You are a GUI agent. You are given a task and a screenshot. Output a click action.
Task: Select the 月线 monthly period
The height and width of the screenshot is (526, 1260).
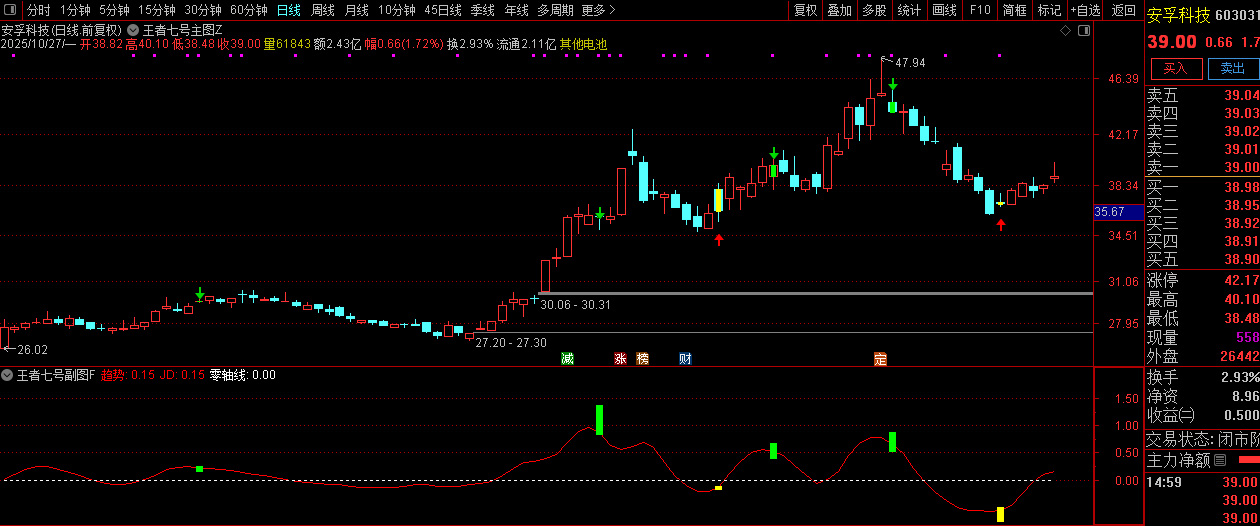coord(356,10)
